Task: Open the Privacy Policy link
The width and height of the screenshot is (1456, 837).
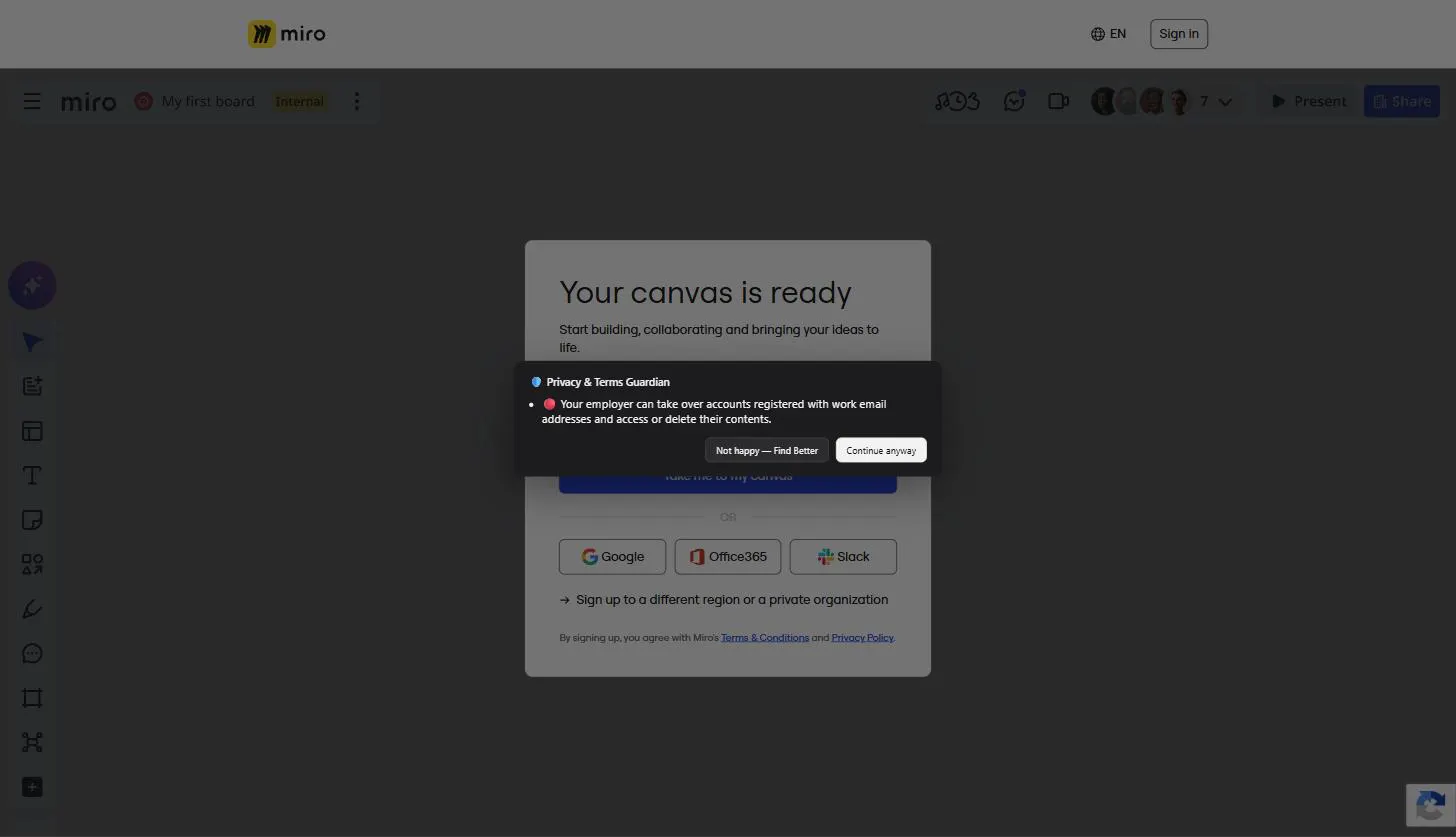Action: pyautogui.click(x=862, y=638)
